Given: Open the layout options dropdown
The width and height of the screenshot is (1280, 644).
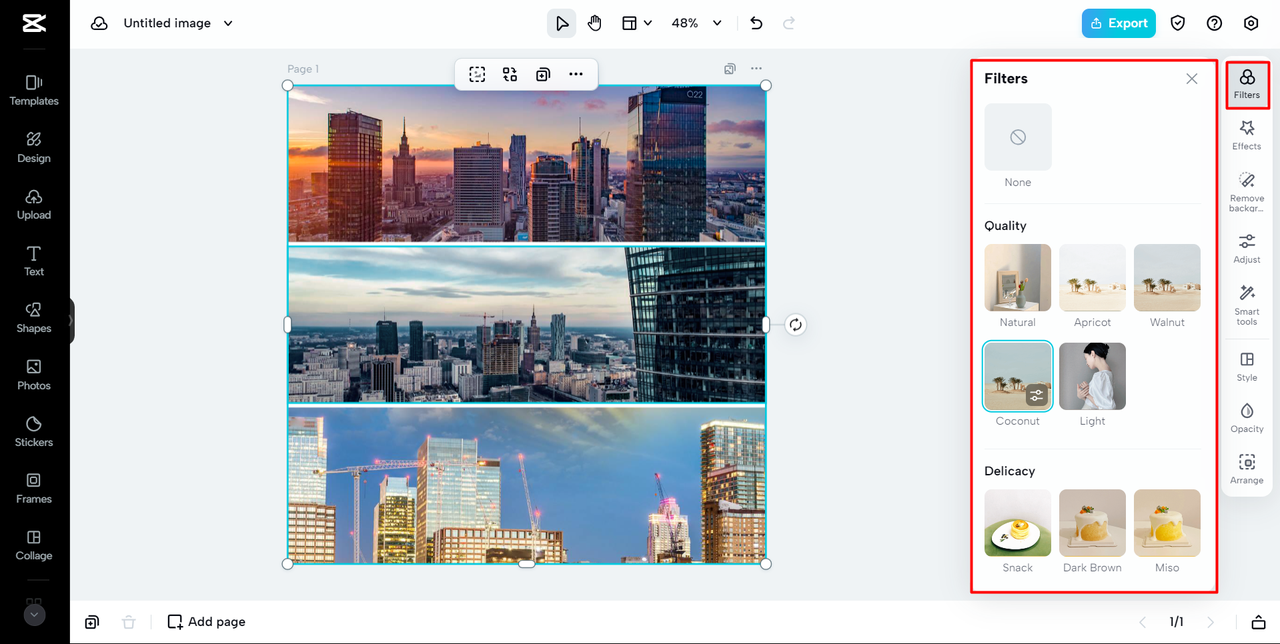Looking at the screenshot, I should click(x=637, y=23).
